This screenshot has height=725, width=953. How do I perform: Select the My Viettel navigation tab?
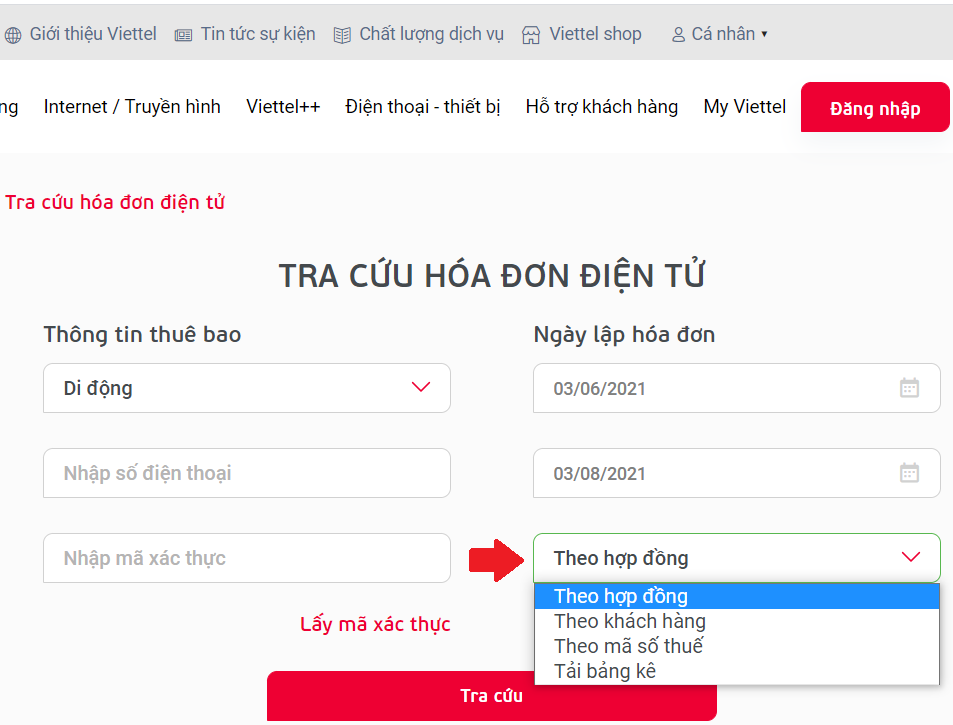coord(744,107)
